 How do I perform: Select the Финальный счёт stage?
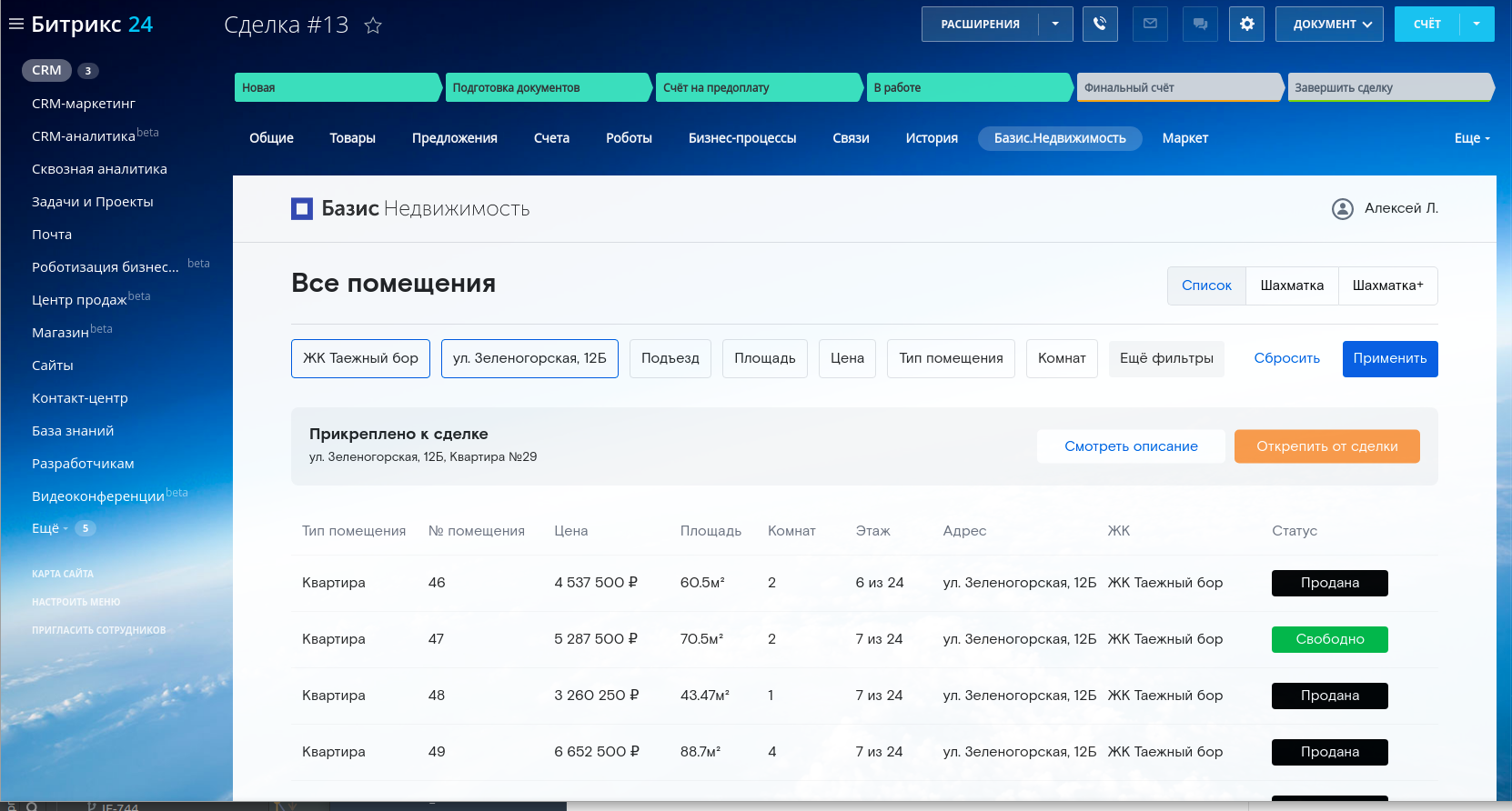pyautogui.click(x=1178, y=87)
